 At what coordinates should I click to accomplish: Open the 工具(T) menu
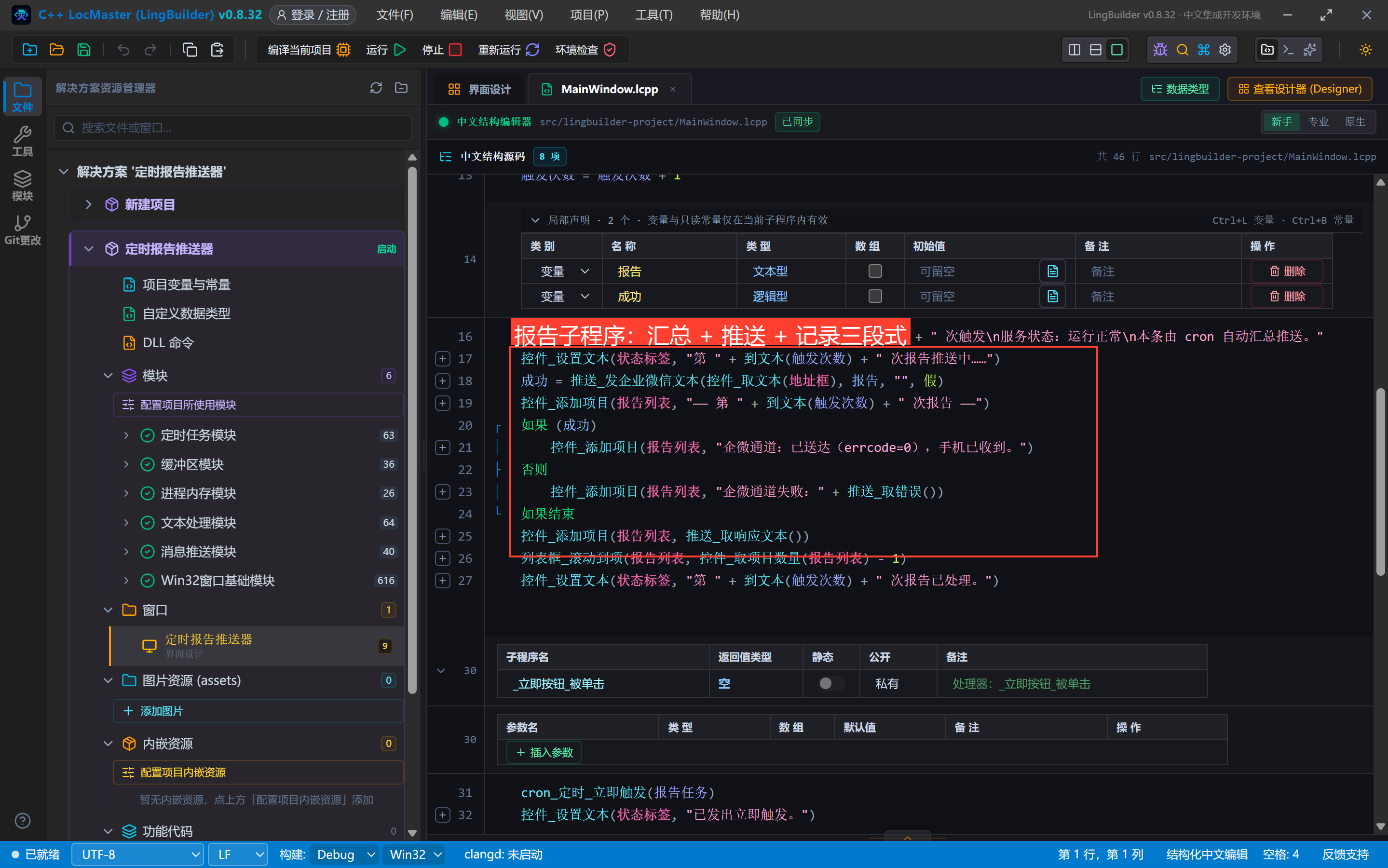tap(654, 15)
